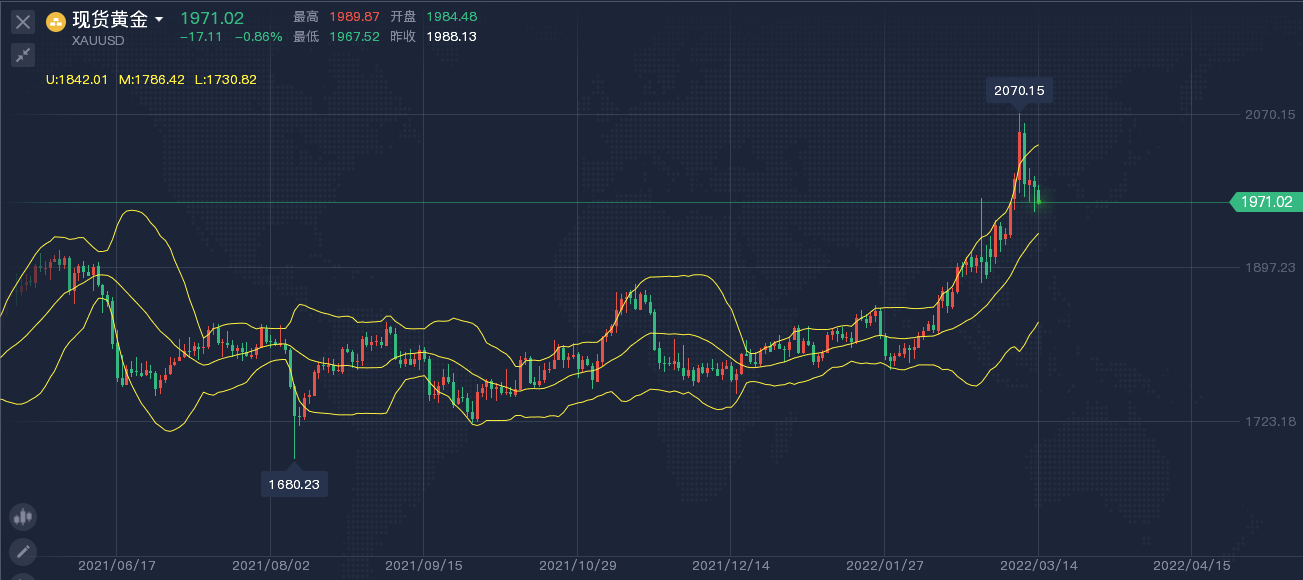Click the gold bar symbol icon

pos(56,22)
